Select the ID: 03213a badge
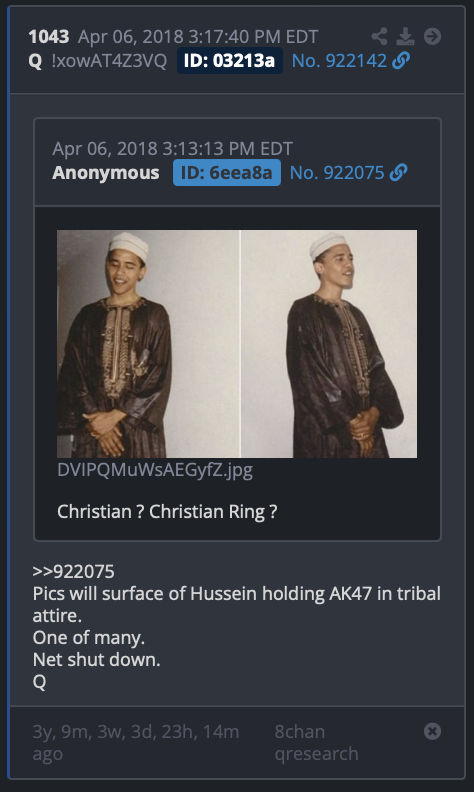The image size is (474, 792). point(229,61)
